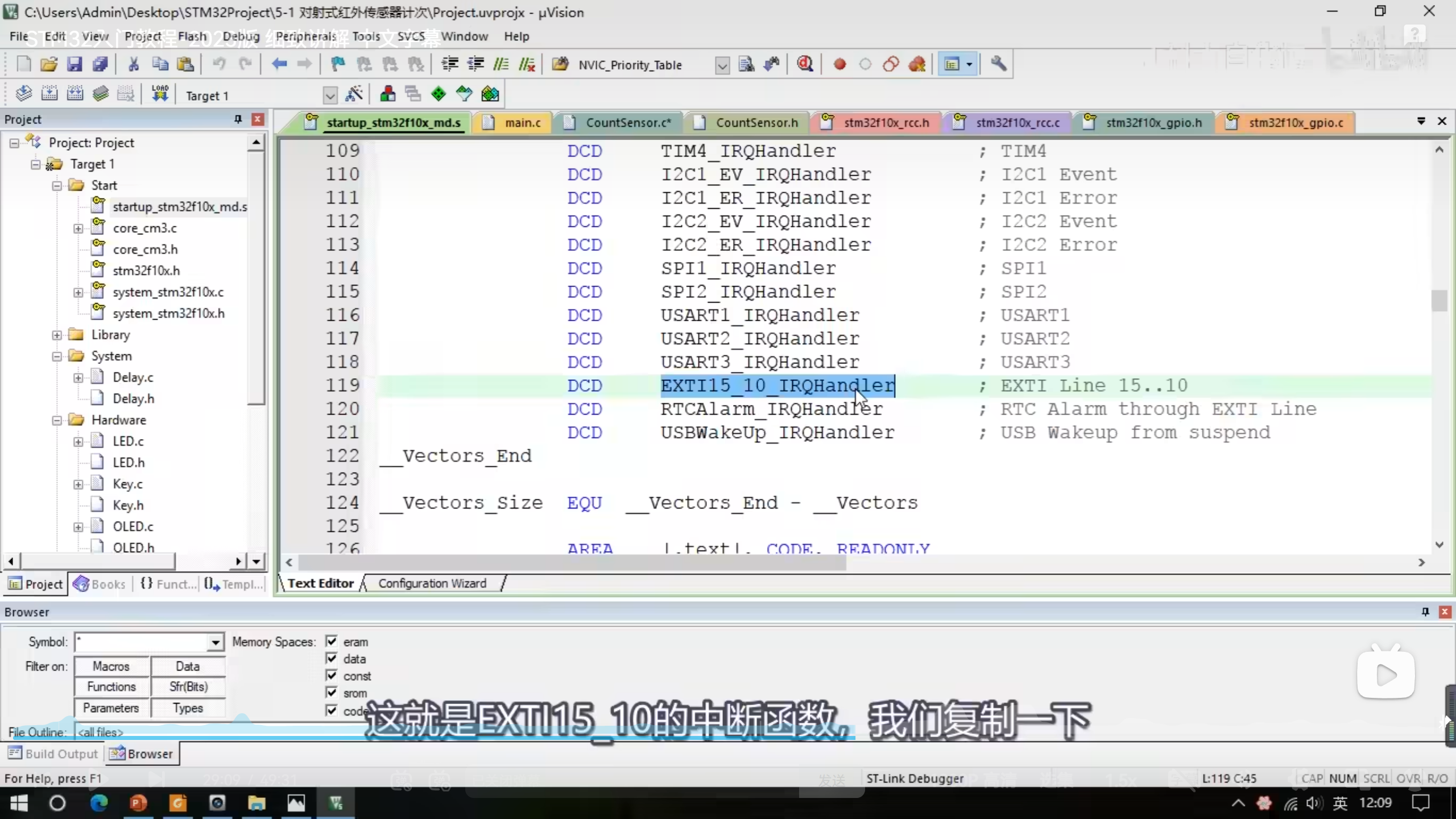
Task: Click the Navigate Backwards arrow icon
Action: coord(279,64)
